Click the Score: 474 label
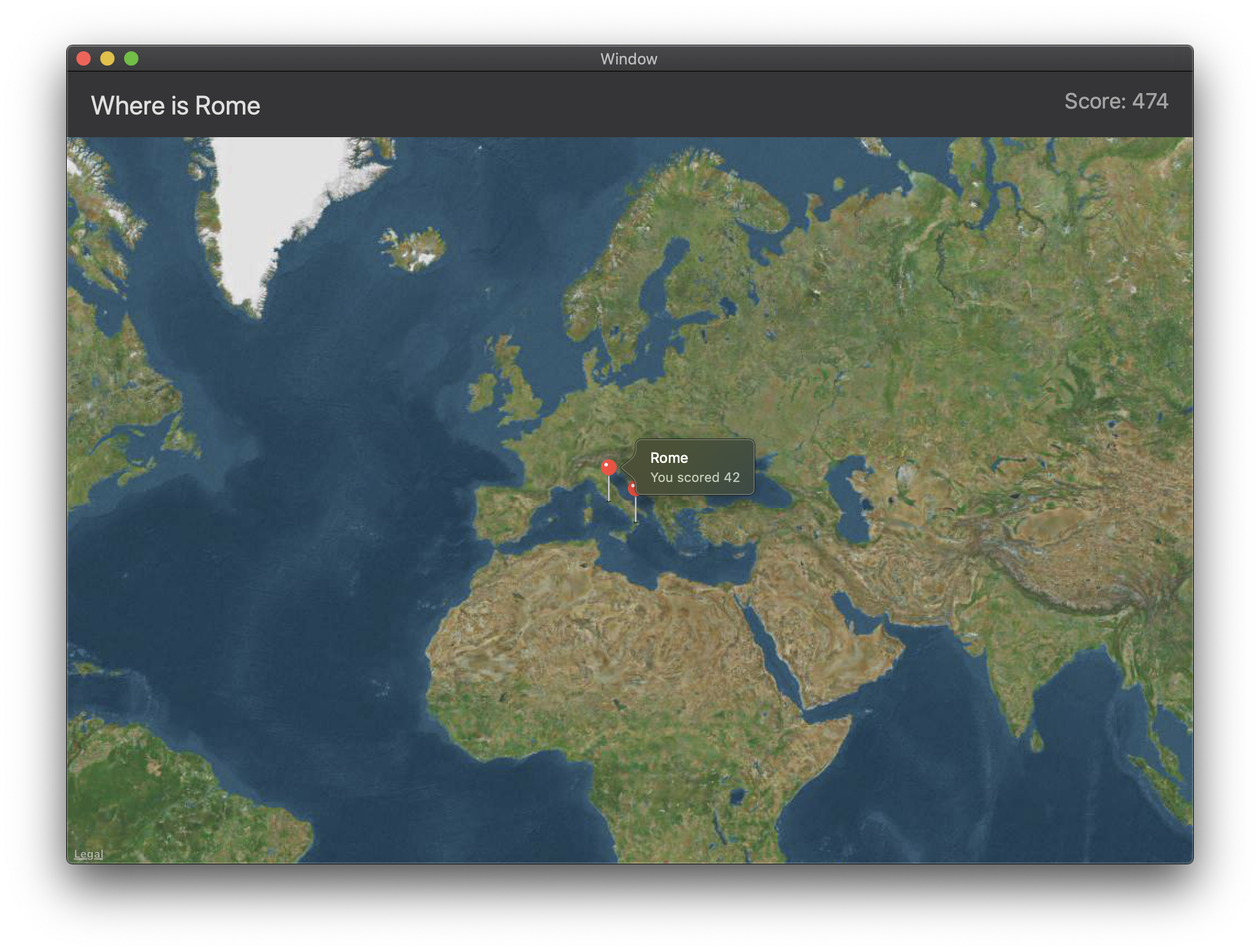 click(1116, 101)
